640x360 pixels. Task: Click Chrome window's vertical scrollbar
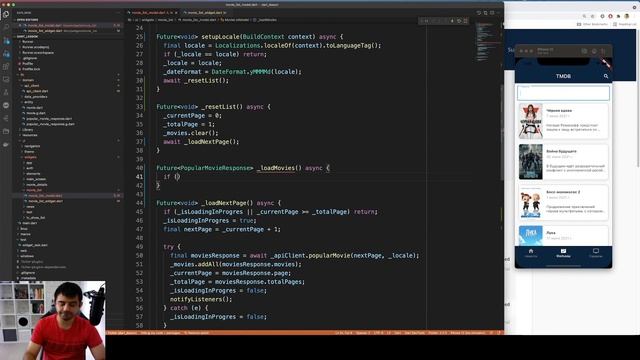pos(638,98)
